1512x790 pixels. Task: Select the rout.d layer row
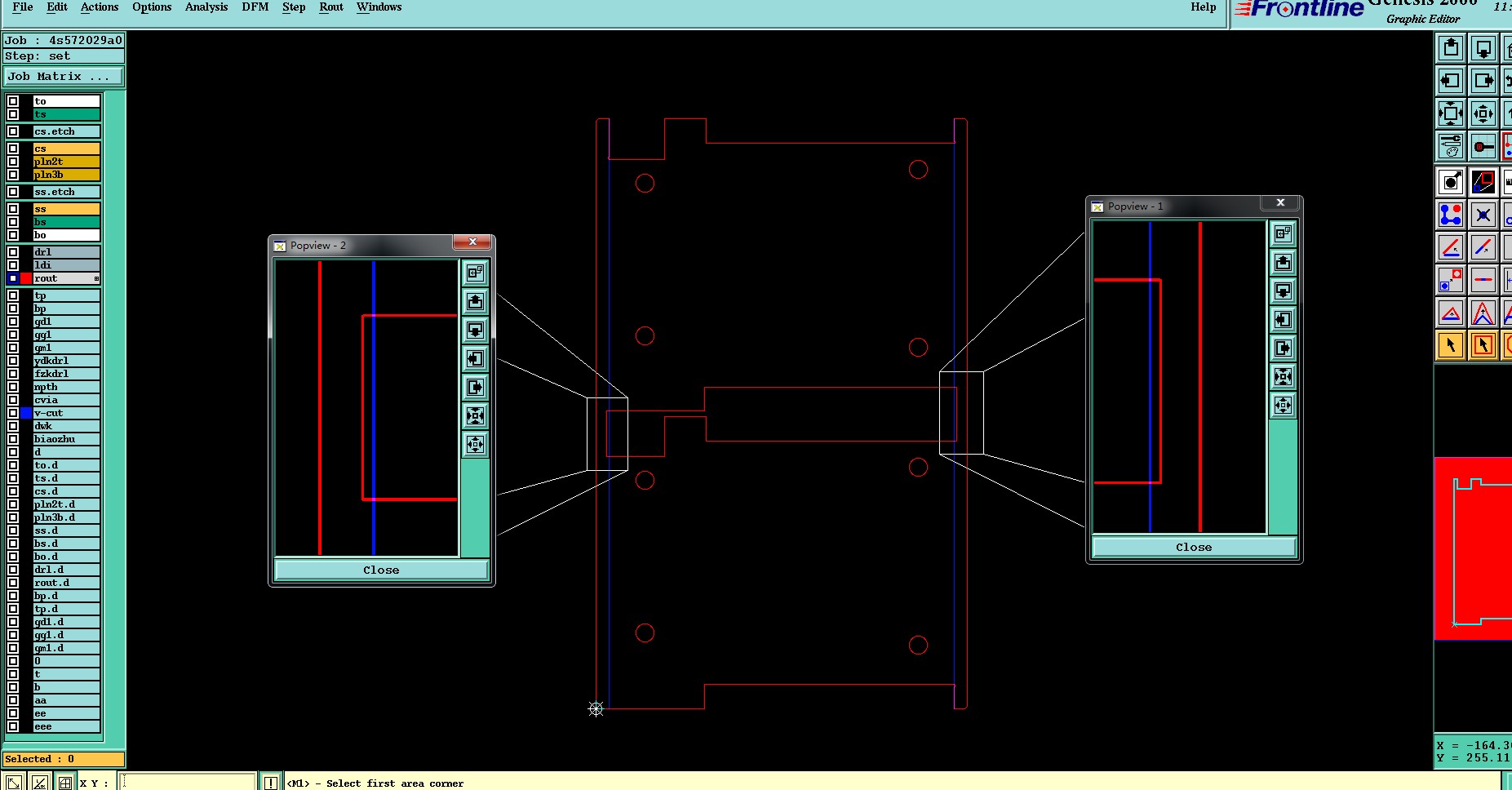click(67, 583)
